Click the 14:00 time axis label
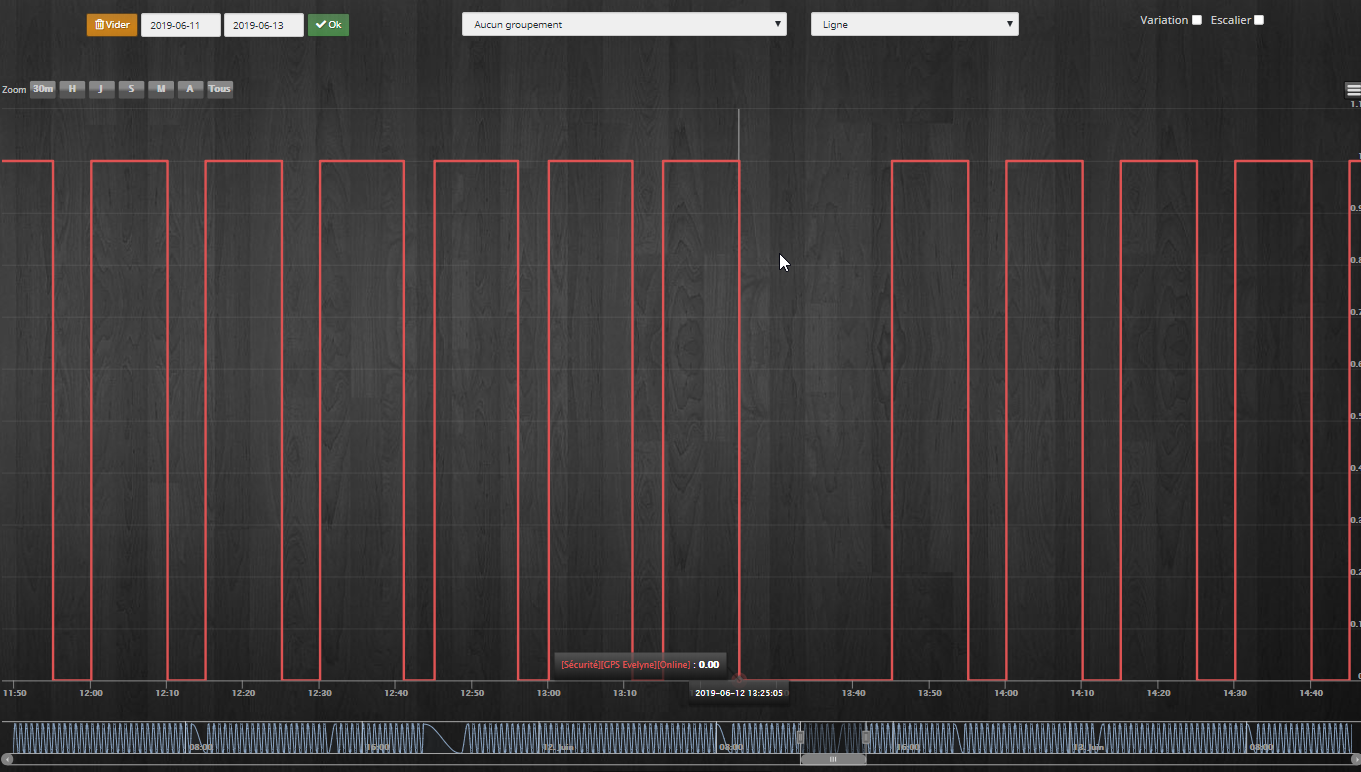This screenshot has height=772, width=1361. (x=1006, y=693)
